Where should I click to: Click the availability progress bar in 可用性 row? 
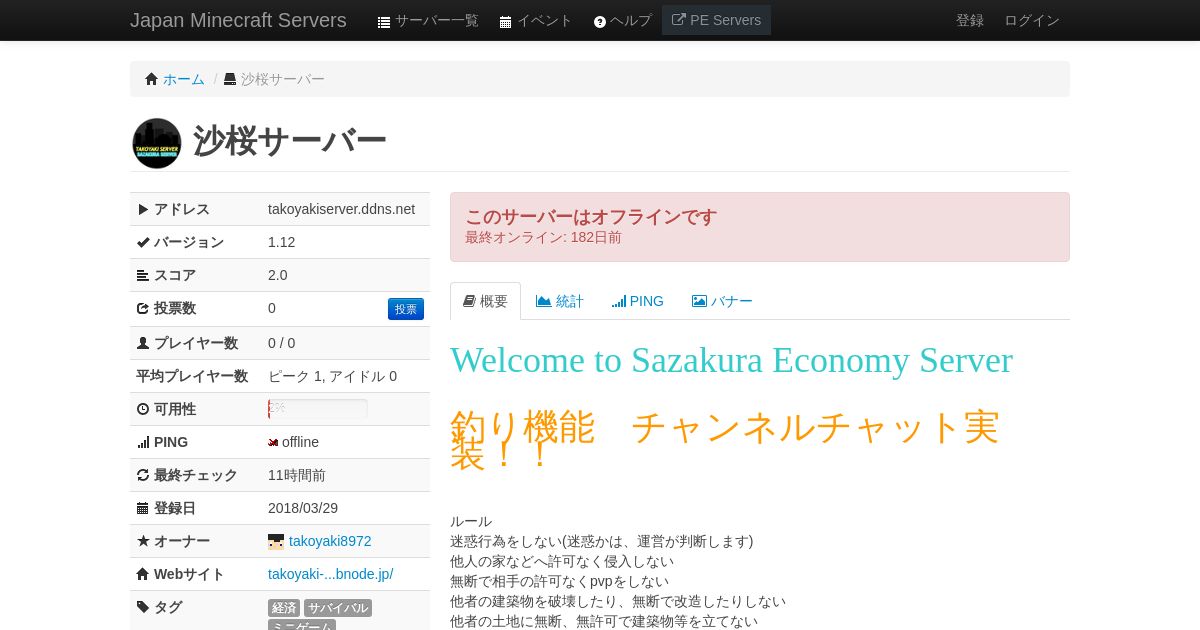click(x=318, y=409)
